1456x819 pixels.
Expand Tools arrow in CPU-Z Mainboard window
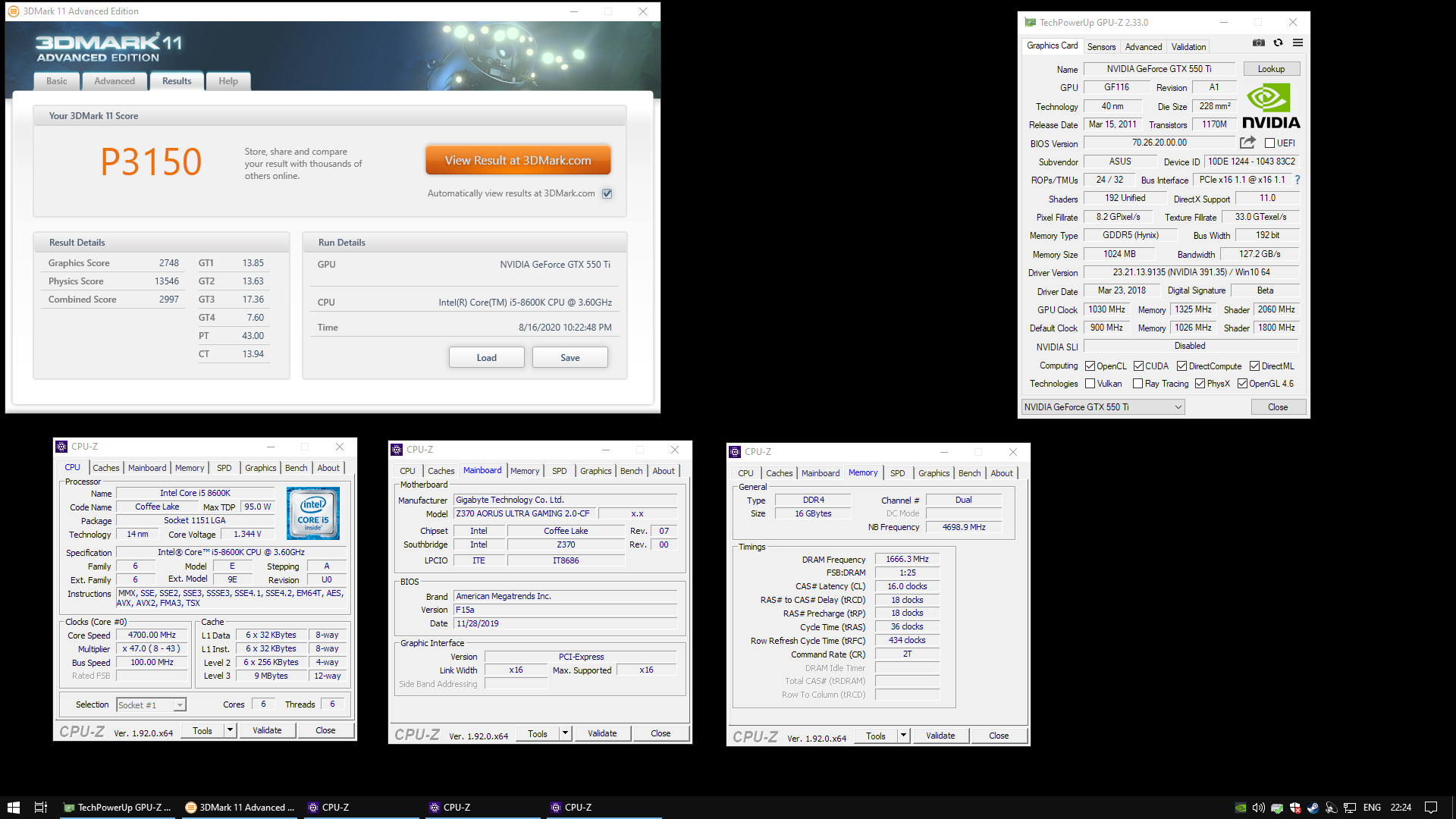coord(565,733)
